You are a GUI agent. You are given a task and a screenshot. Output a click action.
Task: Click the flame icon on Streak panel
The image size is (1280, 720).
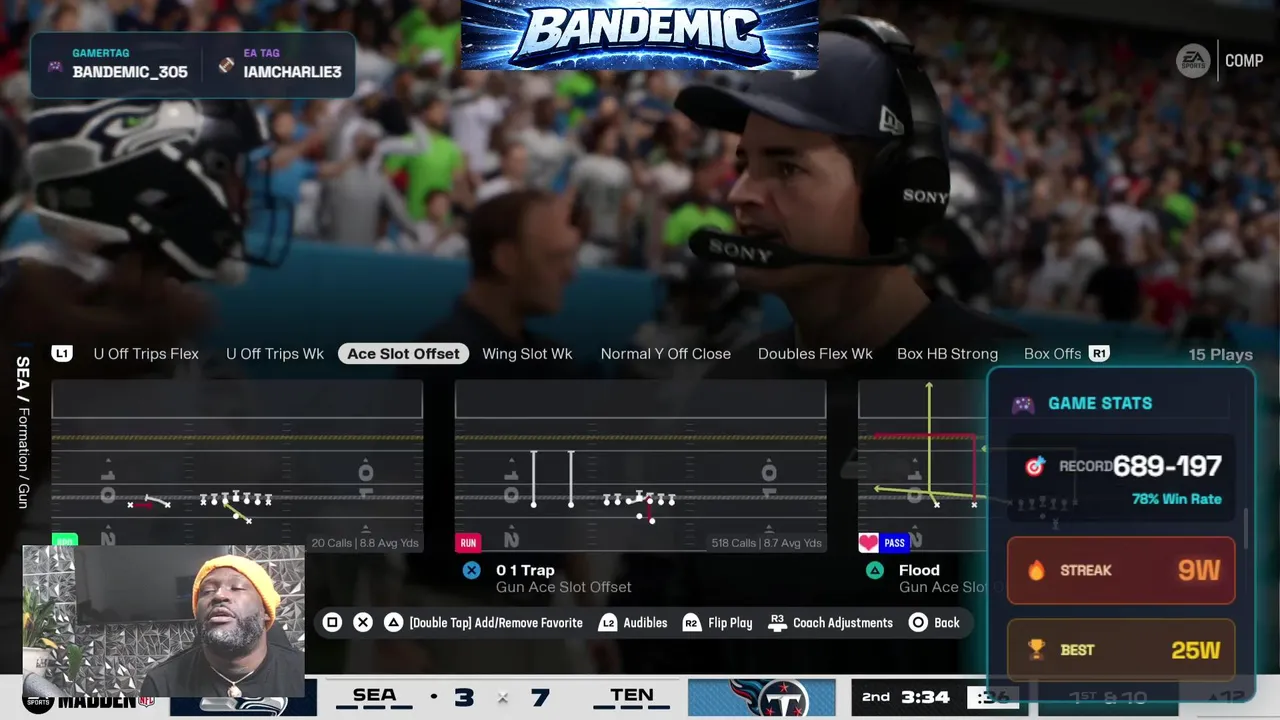tap(1037, 570)
